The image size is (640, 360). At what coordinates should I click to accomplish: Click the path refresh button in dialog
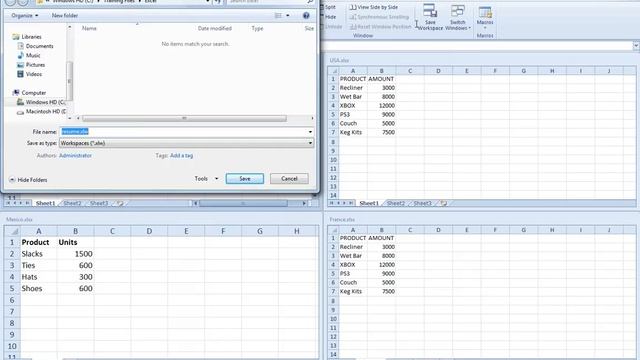click(x=218, y=2)
